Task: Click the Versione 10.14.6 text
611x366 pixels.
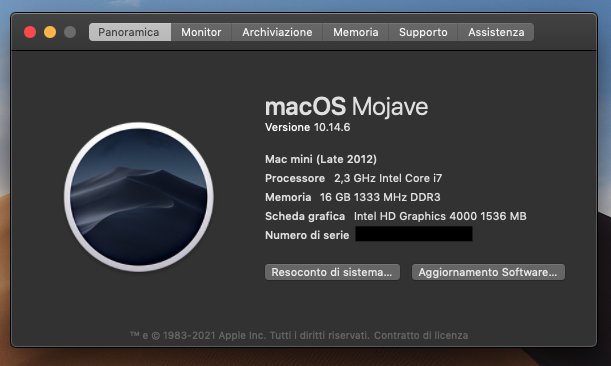Action: pyautogui.click(x=307, y=127)
